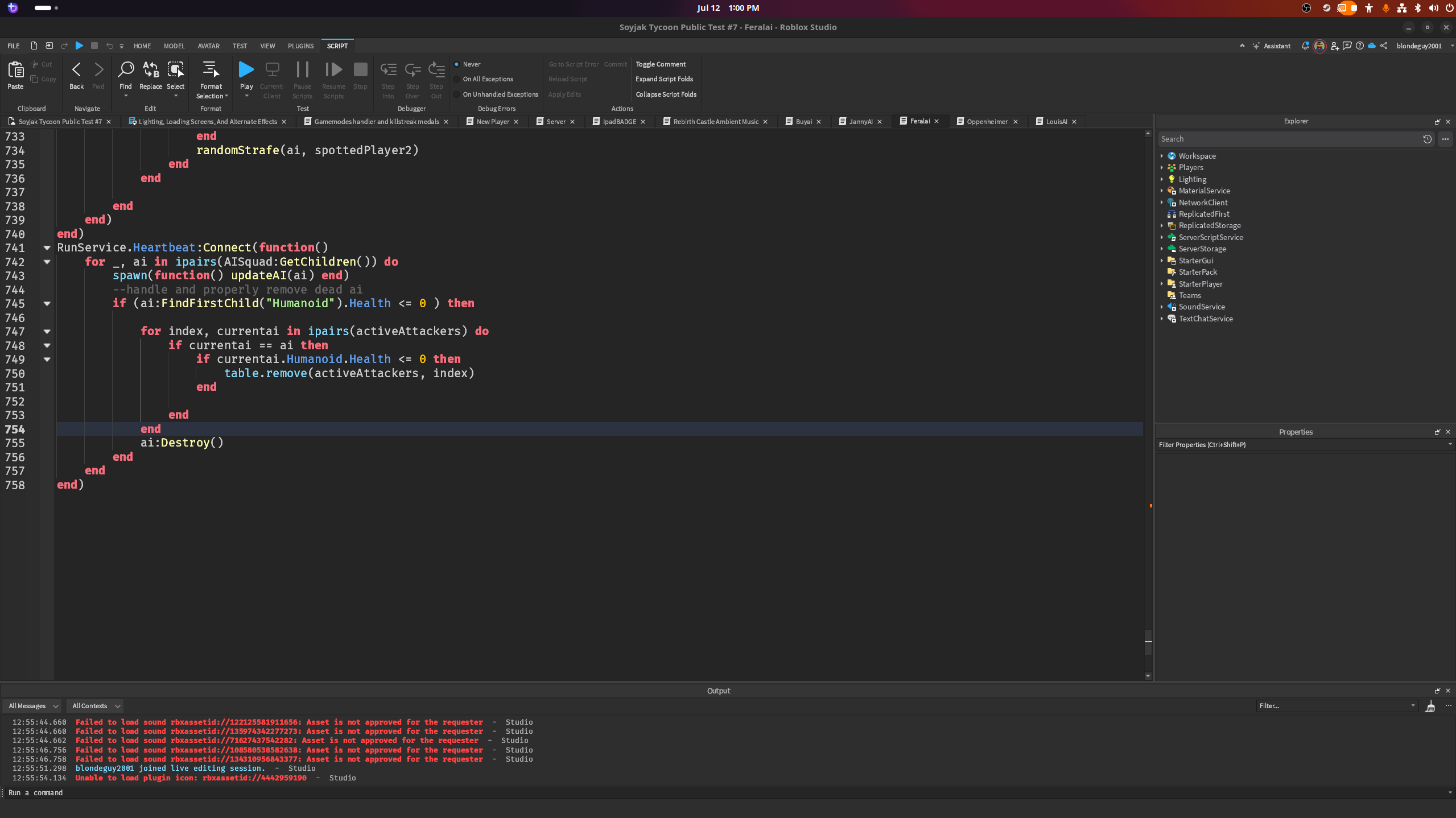Open the Play button dropdown arrow
Screen dimensions: 1456x818
pyautogui.click(x=246, y=96)
